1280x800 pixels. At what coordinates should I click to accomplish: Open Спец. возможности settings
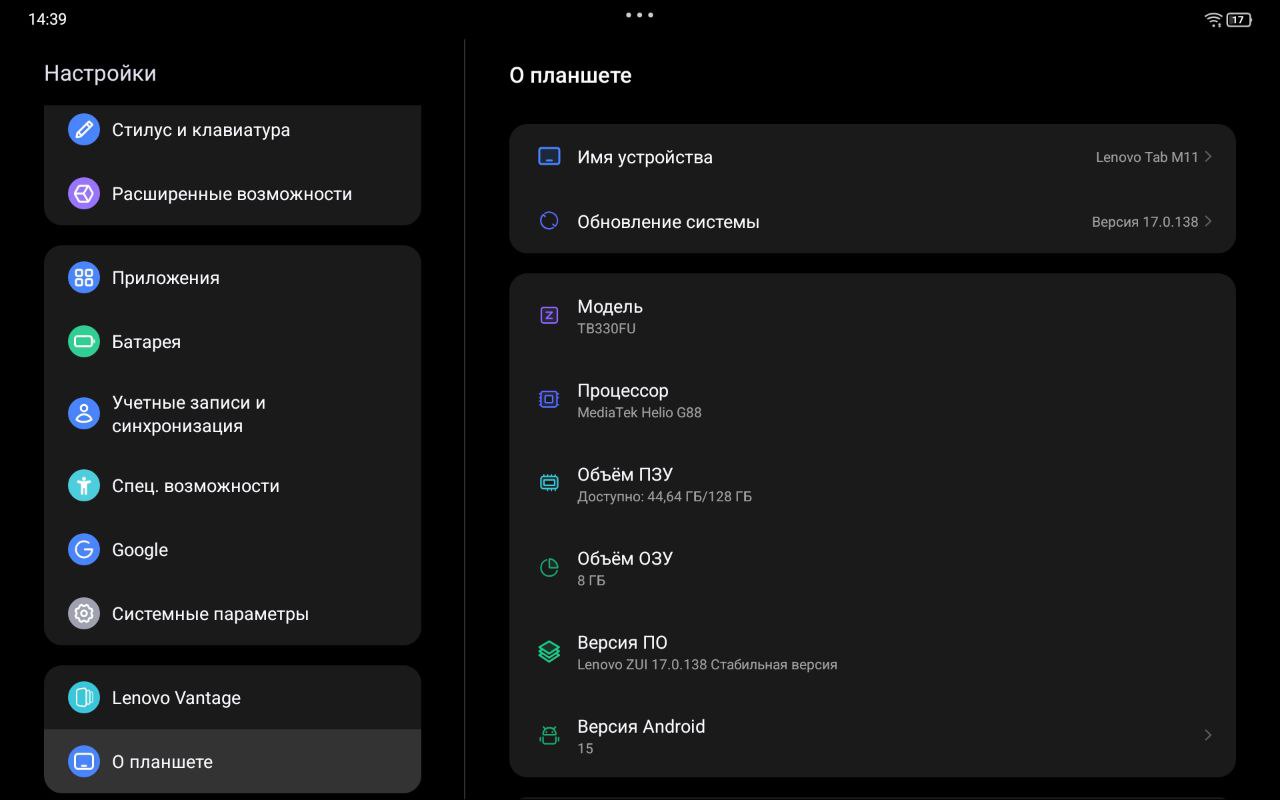point(232,485)
